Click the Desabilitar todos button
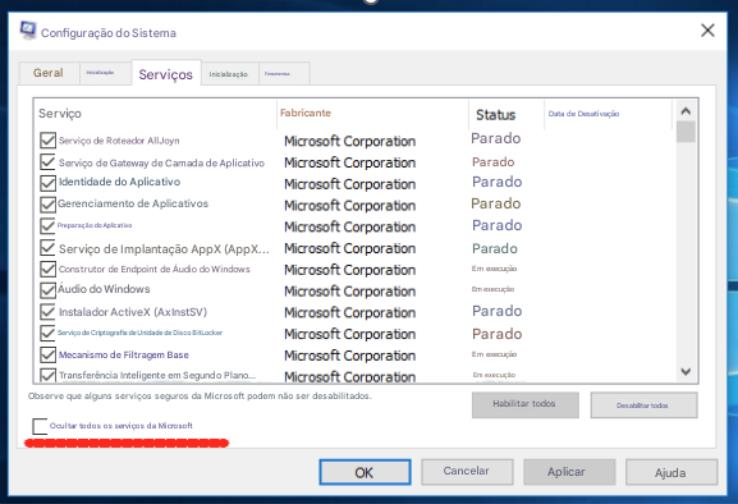This screenshot has width=738, height=504. pyautogui.click(x=644, y=405)
